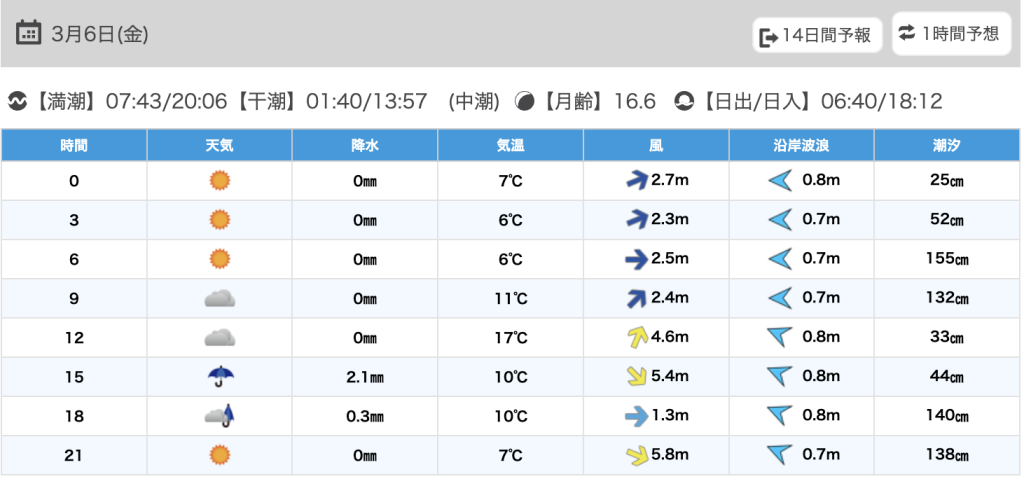Click the 17℃ temperature cell at noon
The width and height of the screenshot is (1024, 479).
(510, 338)
